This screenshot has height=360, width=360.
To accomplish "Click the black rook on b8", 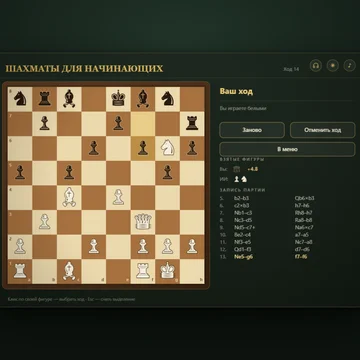I will pyautogui.click(x=45, y=99).
